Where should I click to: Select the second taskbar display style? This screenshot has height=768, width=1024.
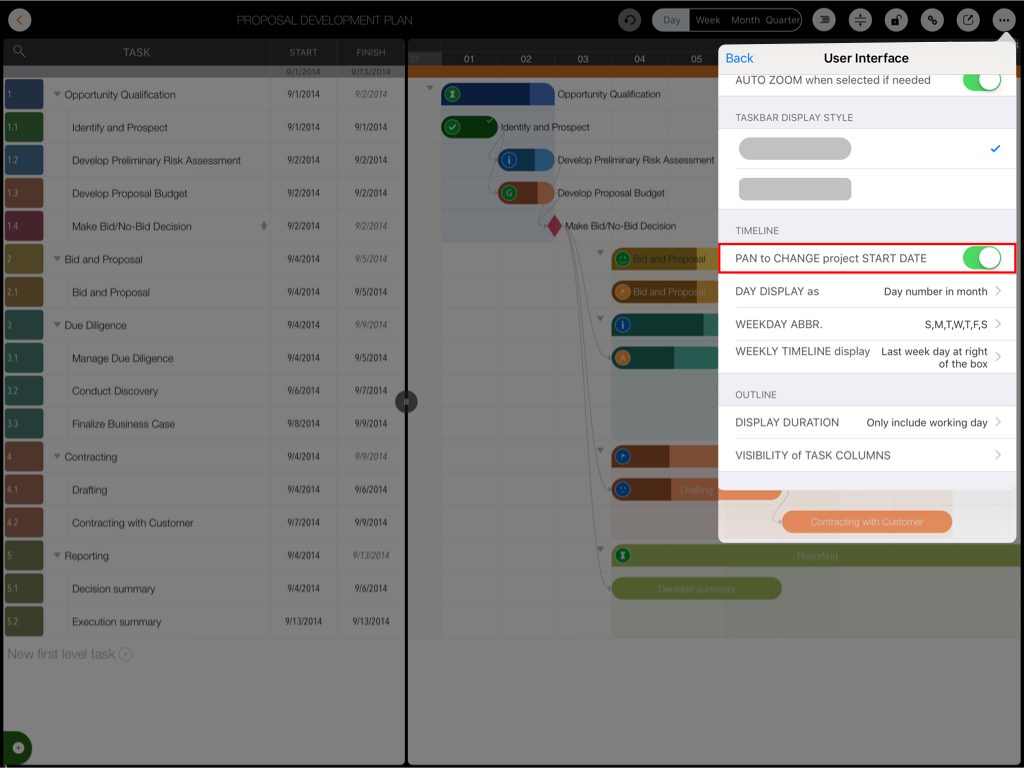(795, 189)
